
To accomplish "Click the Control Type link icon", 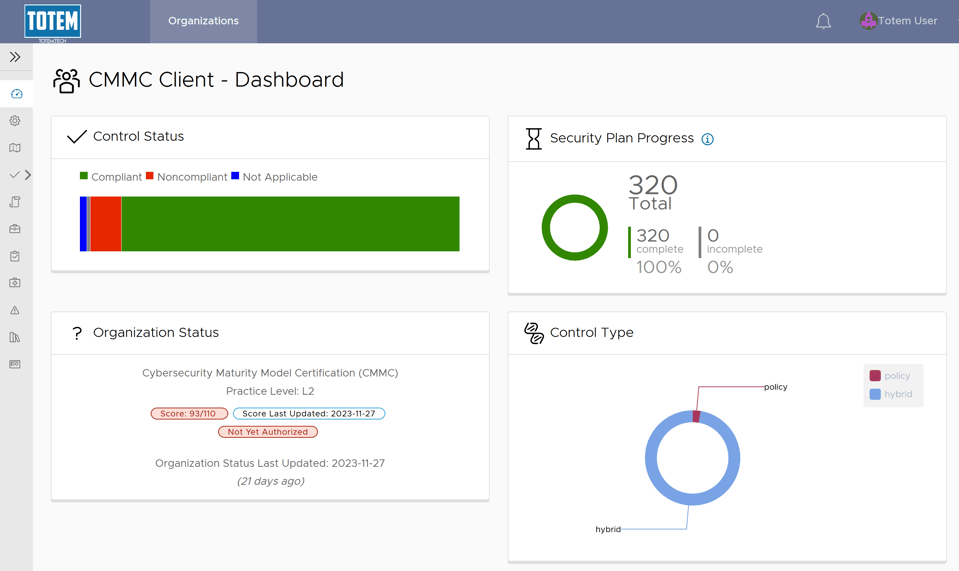I will [534, 333].
